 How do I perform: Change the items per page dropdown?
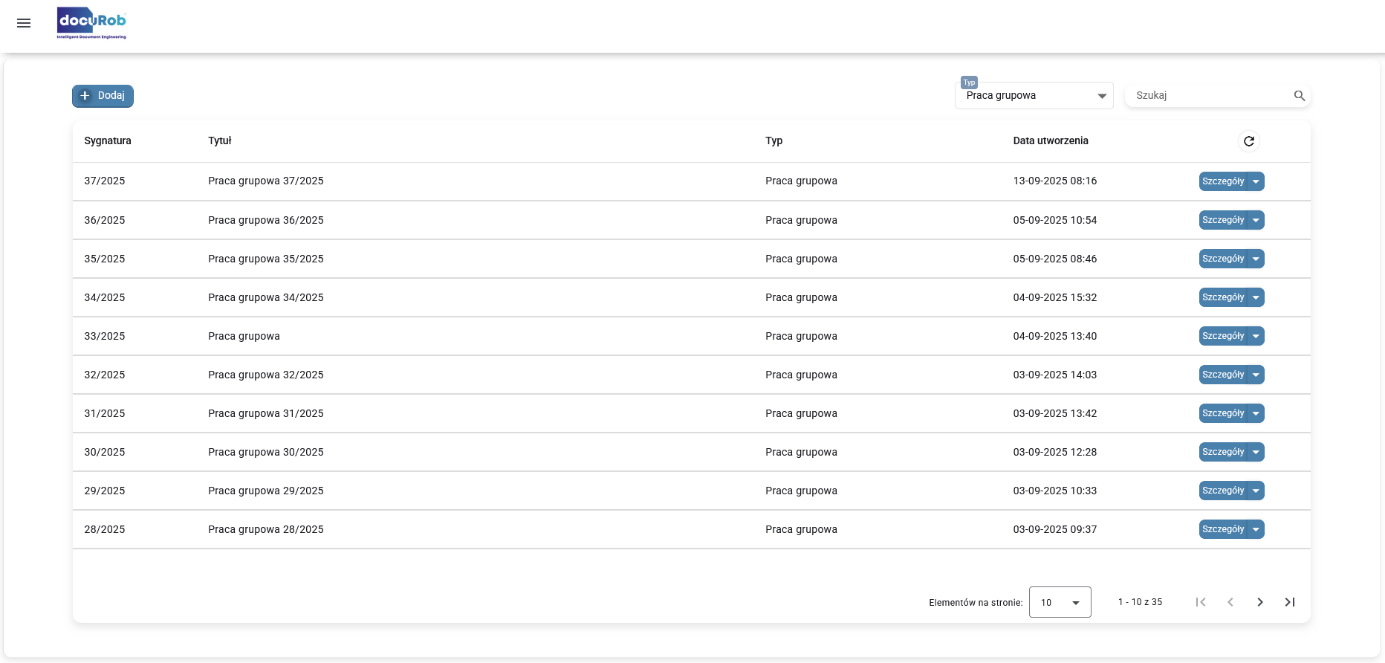click(1060, 603)
